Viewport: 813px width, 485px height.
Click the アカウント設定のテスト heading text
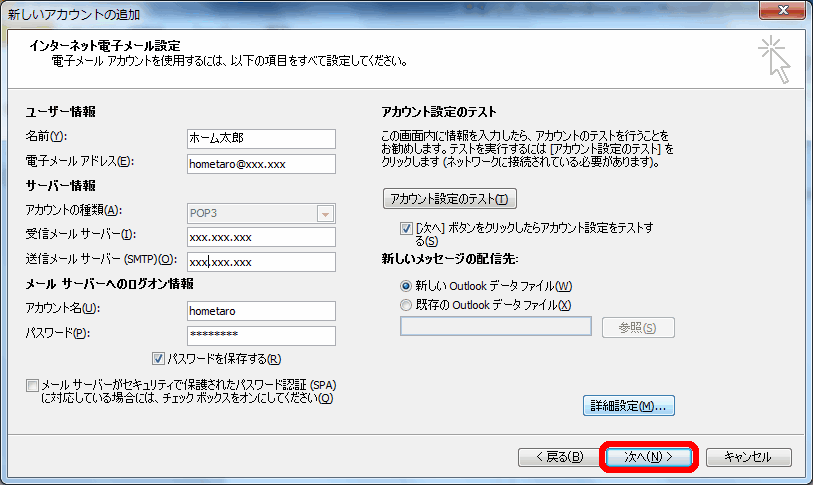pos(439,112)
